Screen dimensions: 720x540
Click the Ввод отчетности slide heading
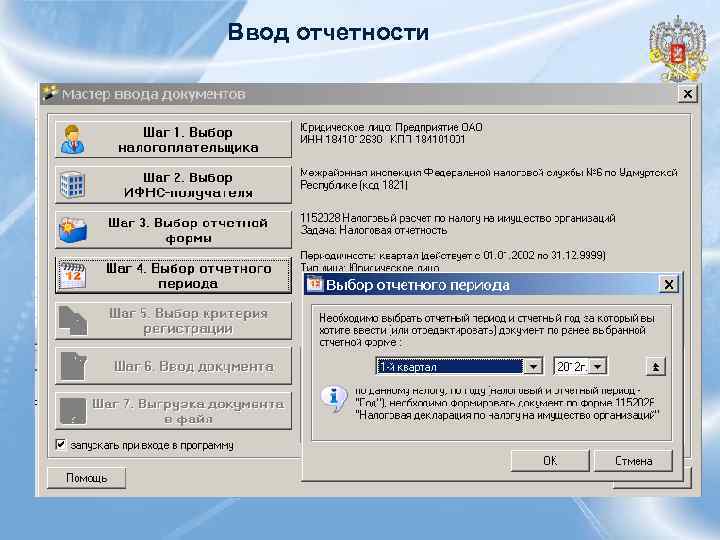pyautogui.click(x=328, y=32)
